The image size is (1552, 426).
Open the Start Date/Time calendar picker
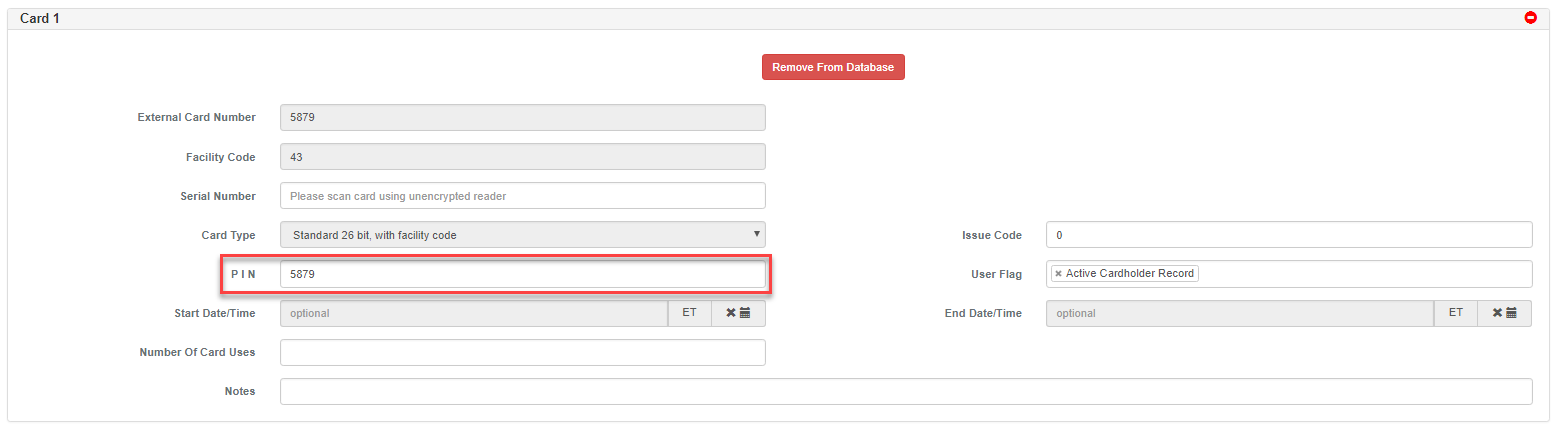(x=745, y=313)
